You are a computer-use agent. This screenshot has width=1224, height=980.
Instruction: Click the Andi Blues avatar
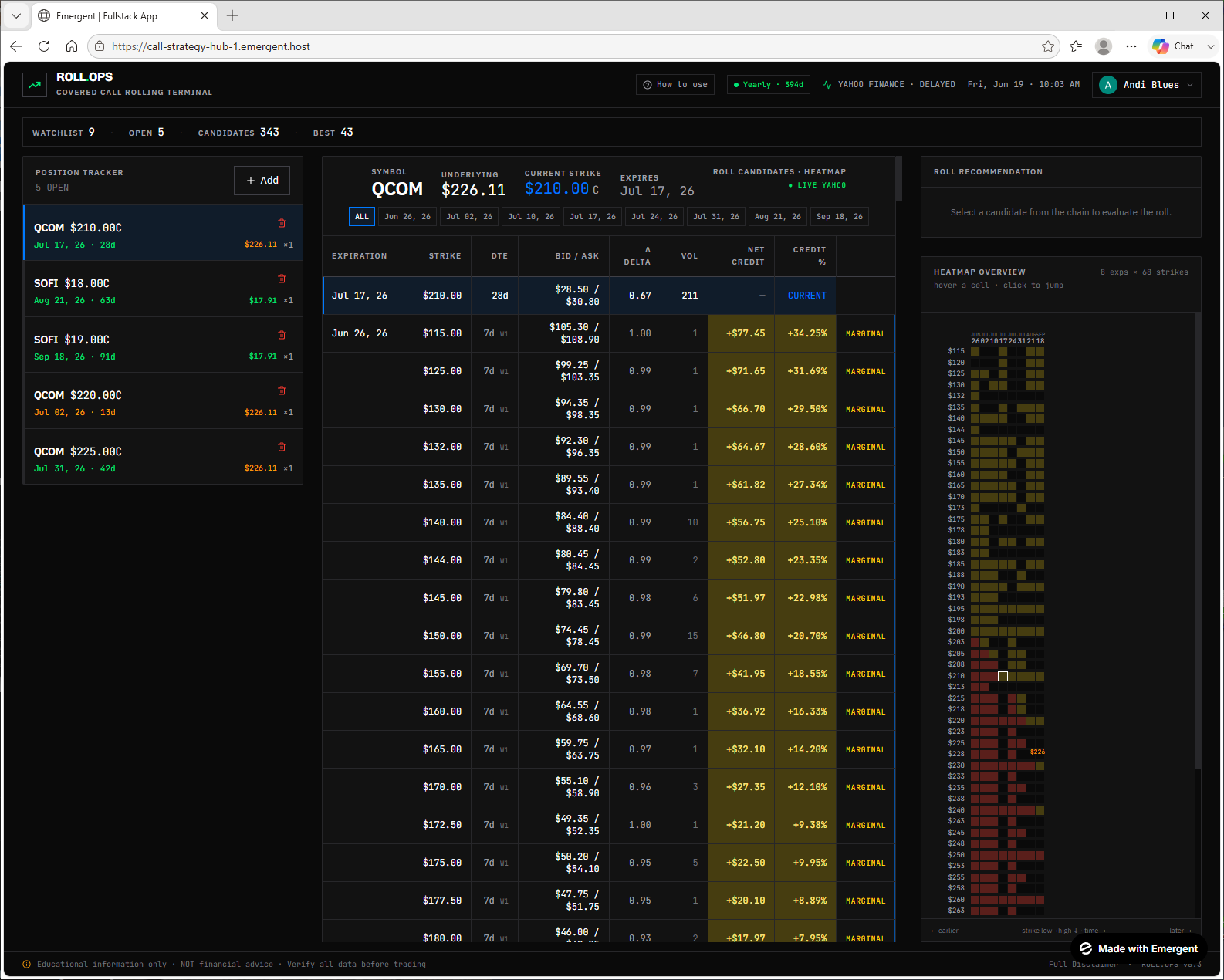[1108, 85]
